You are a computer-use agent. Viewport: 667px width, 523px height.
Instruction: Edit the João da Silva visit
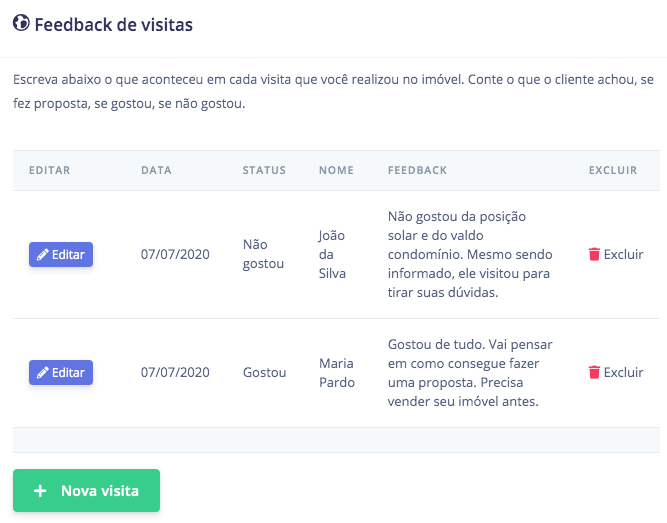(x=61, y=254)
